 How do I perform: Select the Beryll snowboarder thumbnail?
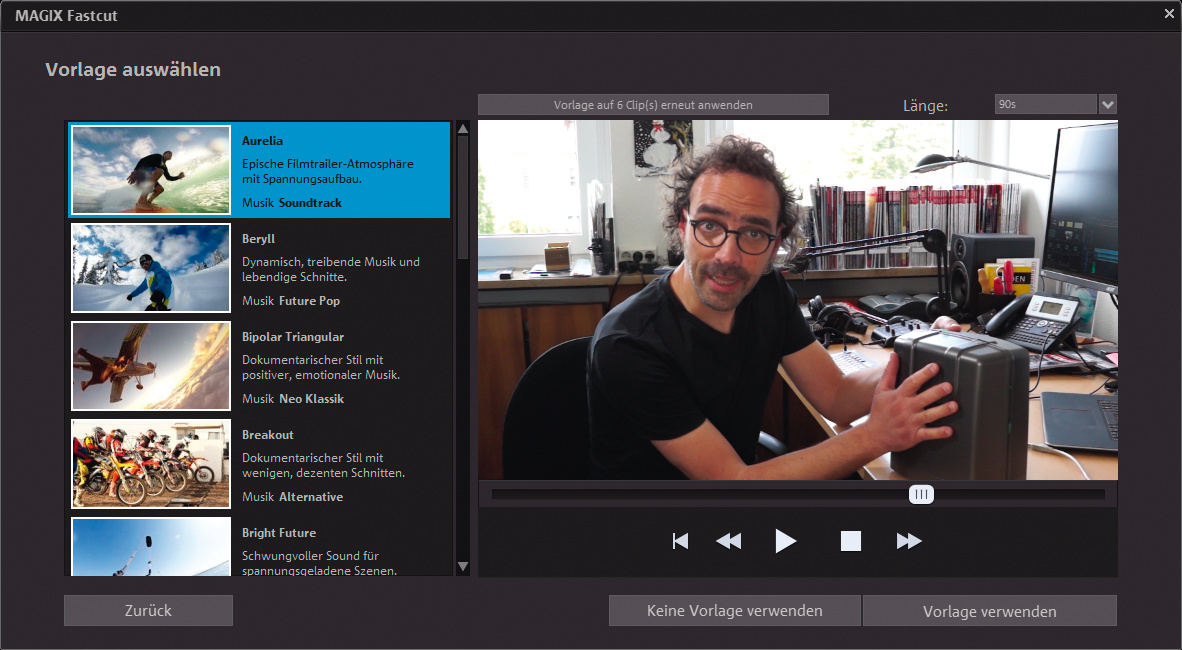(x=151, y=268)
